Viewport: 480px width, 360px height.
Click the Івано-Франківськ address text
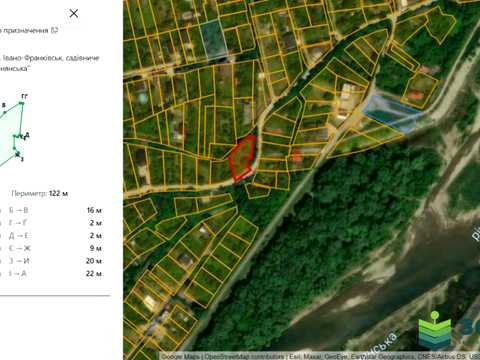click(50, 63)
